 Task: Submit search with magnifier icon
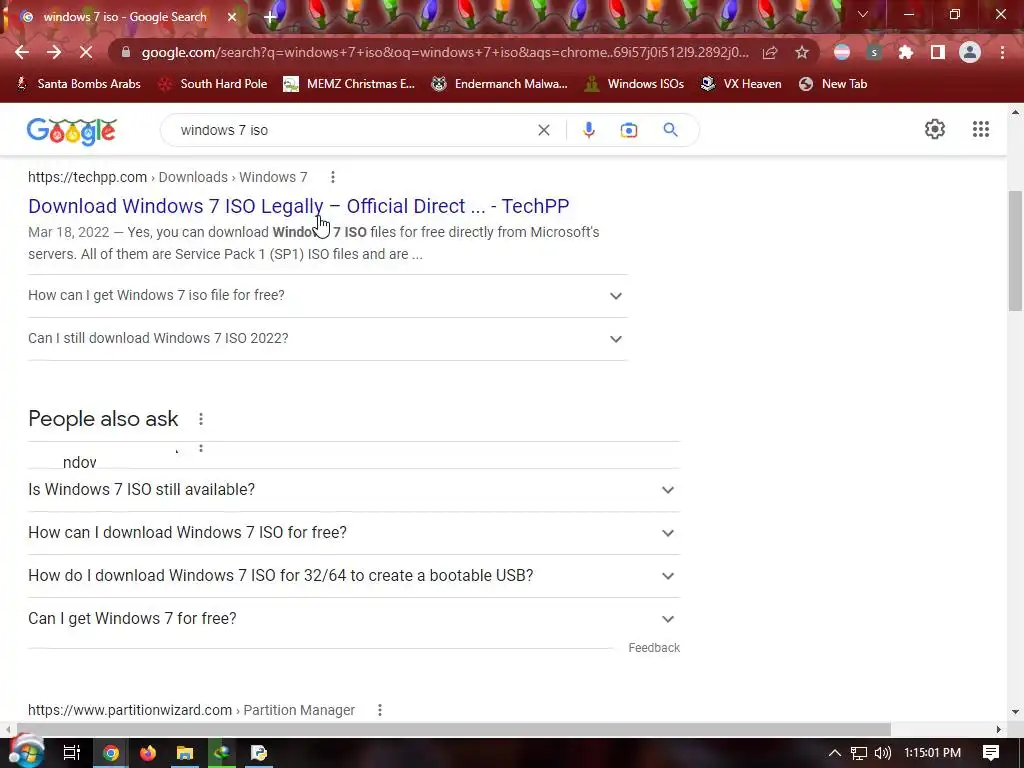670,130
